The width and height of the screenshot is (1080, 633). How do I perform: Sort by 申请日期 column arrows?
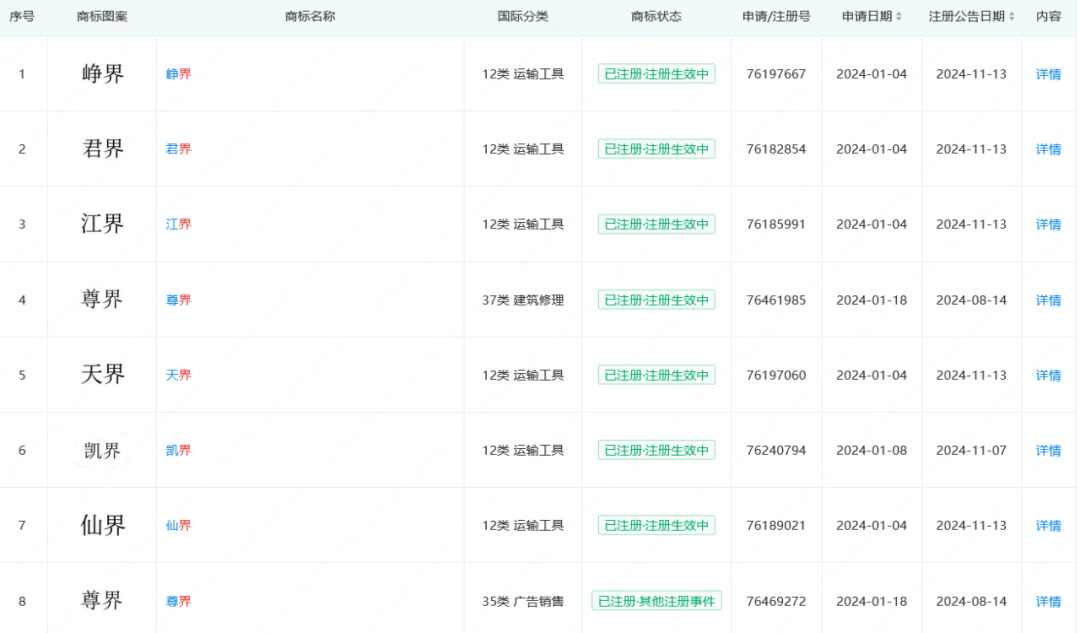click(x=898, y=17)
